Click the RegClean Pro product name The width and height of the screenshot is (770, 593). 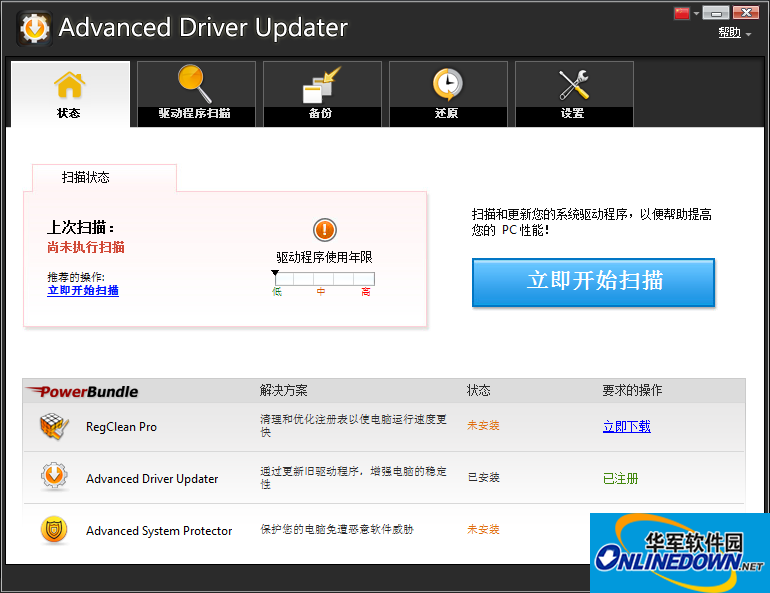121,427
